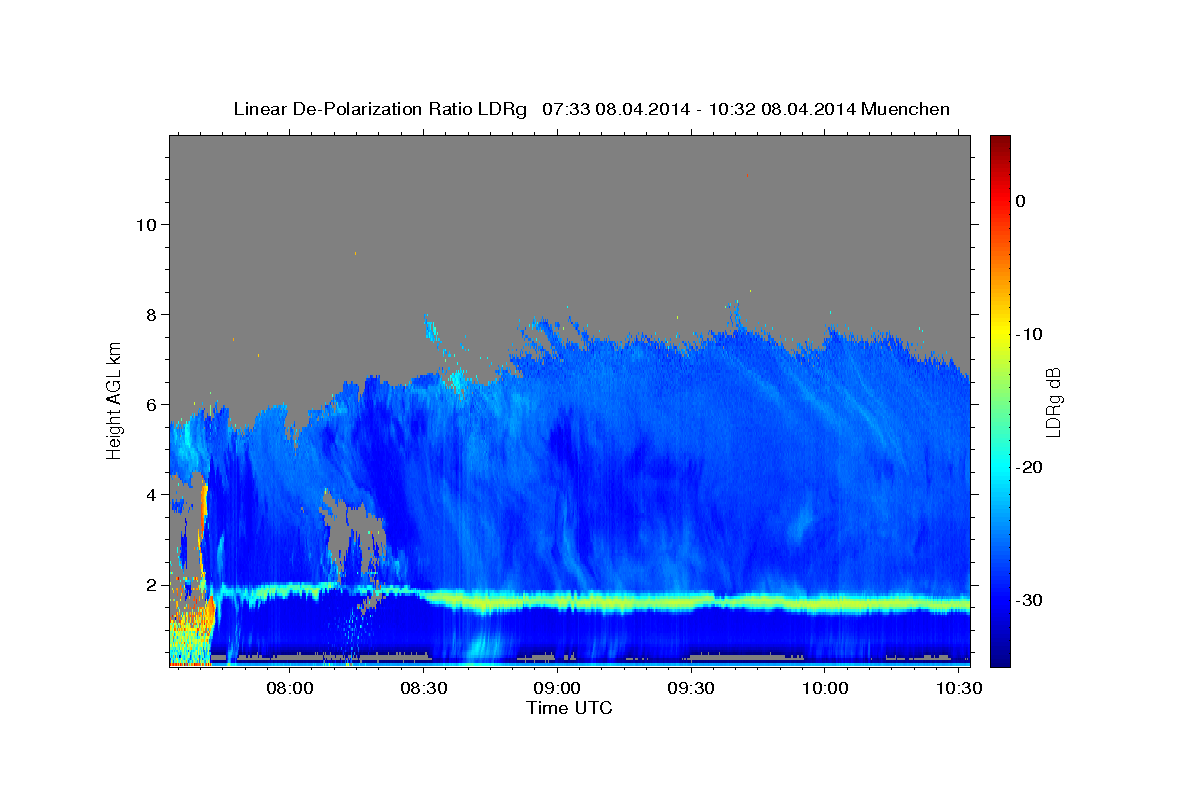1200x800 pixels.
Task: Click the colorbar value -20
Action: [1028, 467]
